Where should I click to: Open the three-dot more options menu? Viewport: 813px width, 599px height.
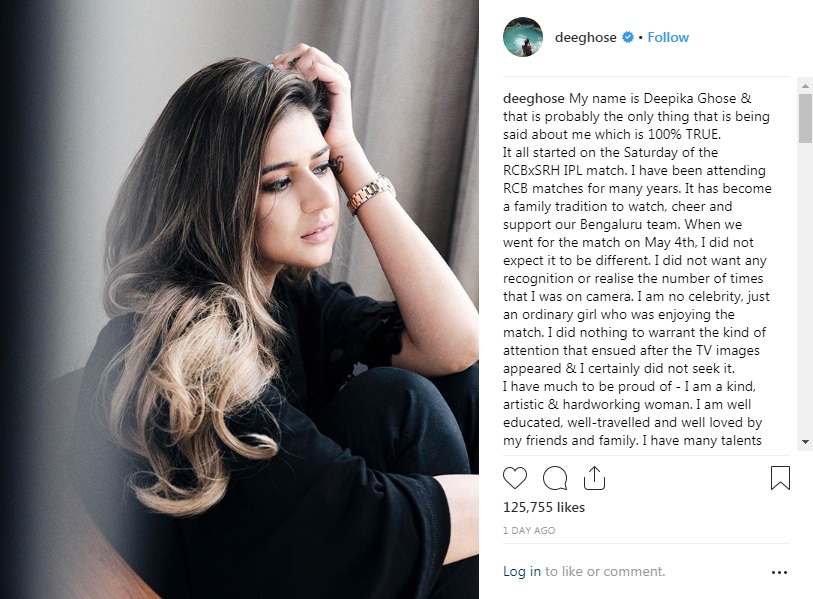pos(779,573)
